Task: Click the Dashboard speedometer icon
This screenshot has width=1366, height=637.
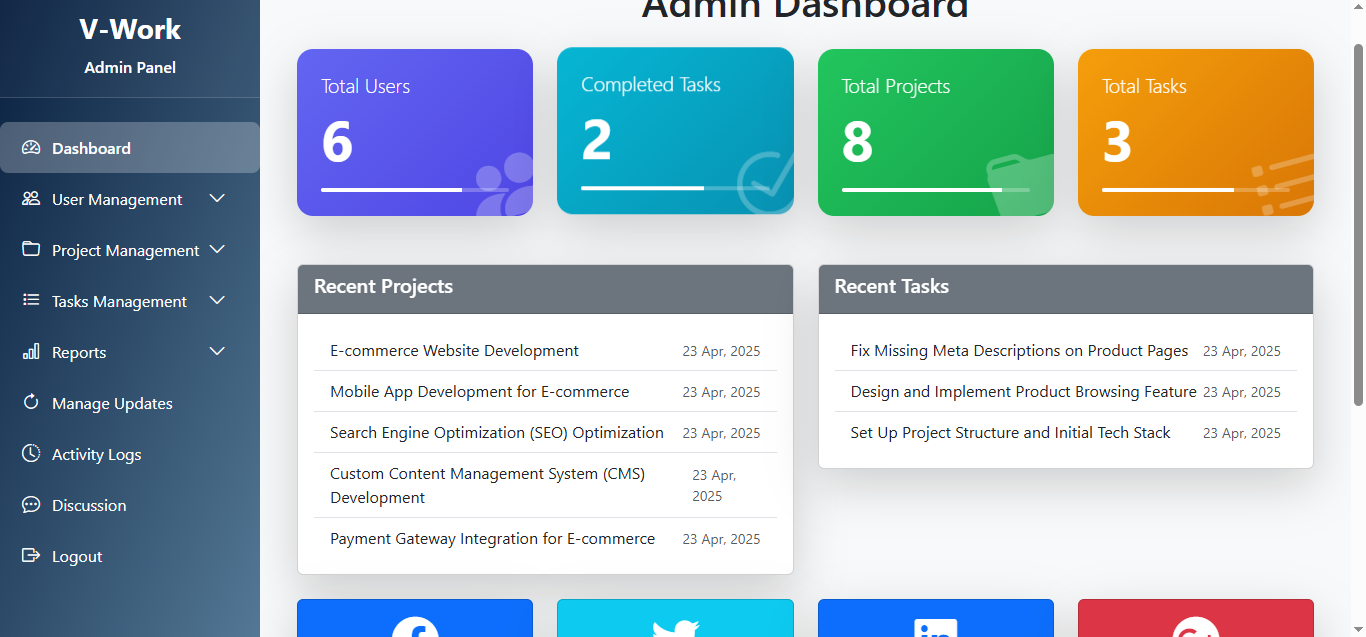Action: (x=31, y=148)
